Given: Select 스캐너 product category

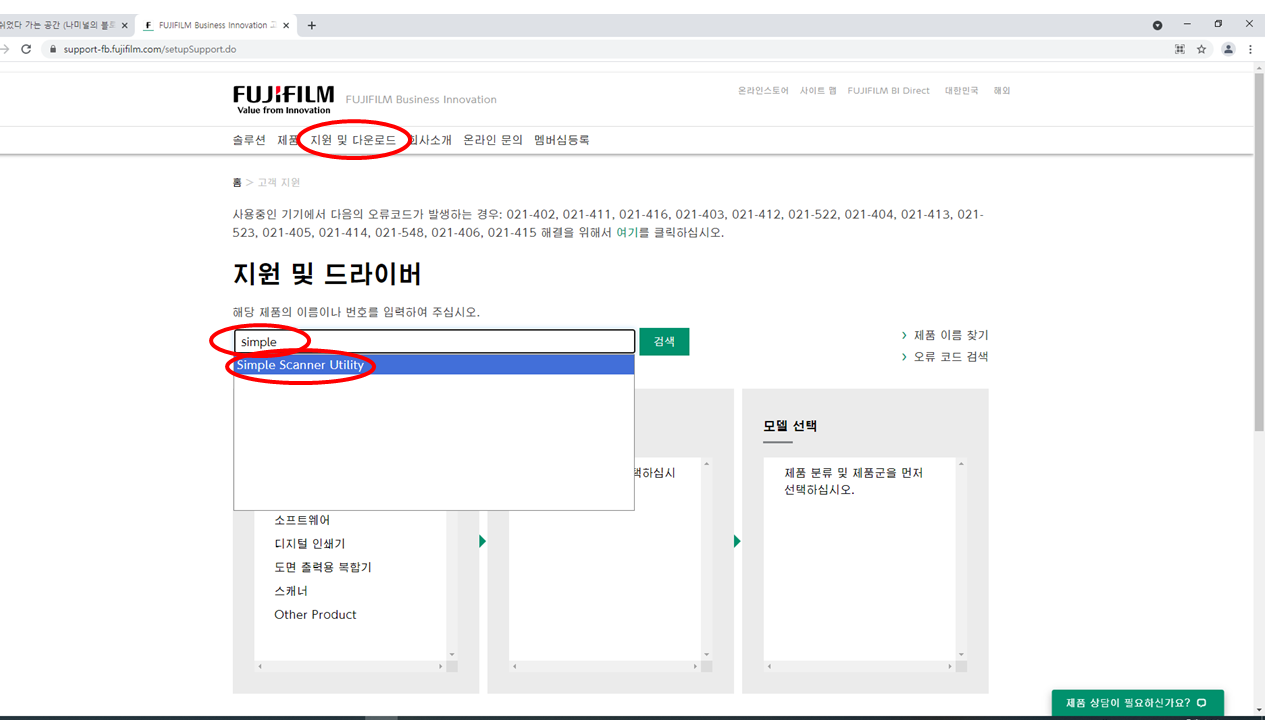Looking at the screenshot, I should click(291, 591).
